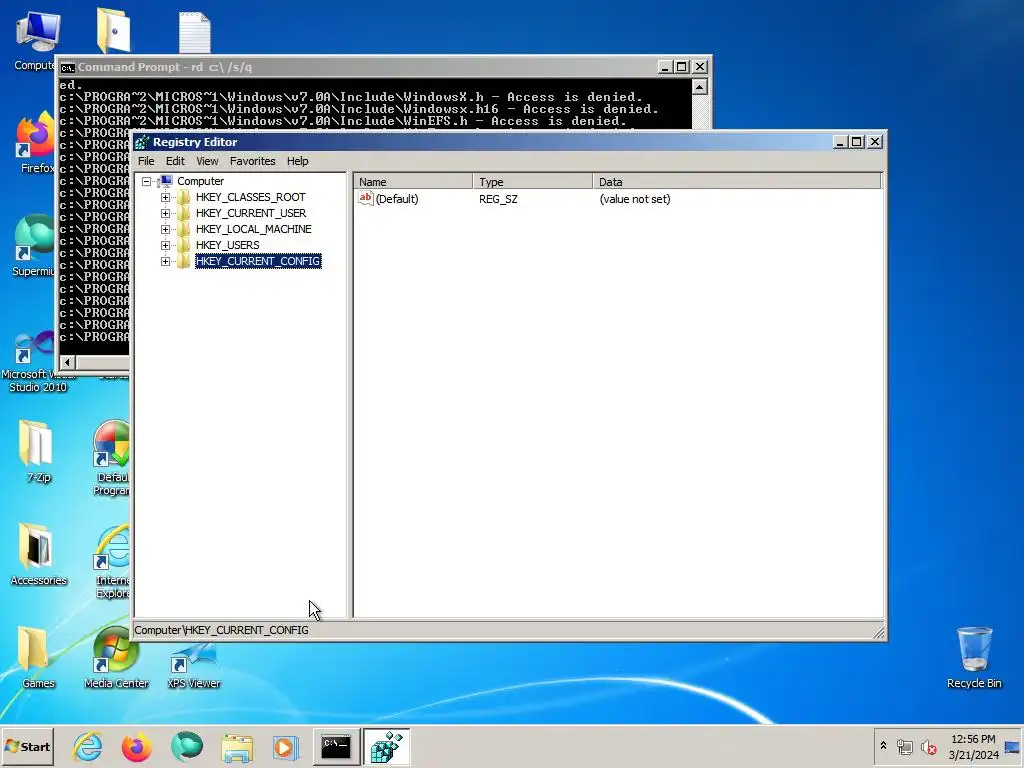1024x768 pixels.
Task: Select the Computer desktop icon
Action: [36, 40]
